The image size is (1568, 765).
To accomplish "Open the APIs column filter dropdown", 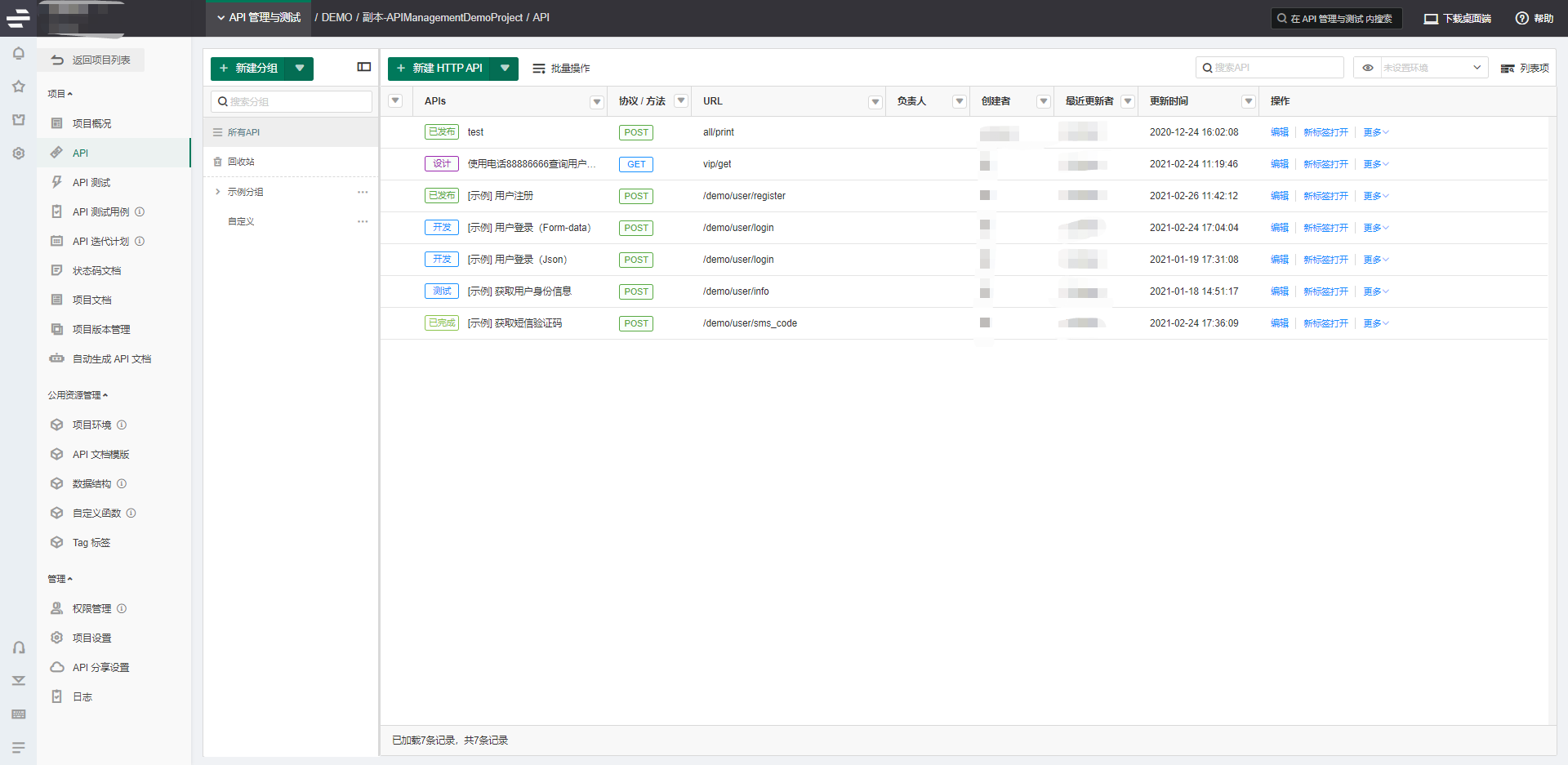I will click(597, 101).
